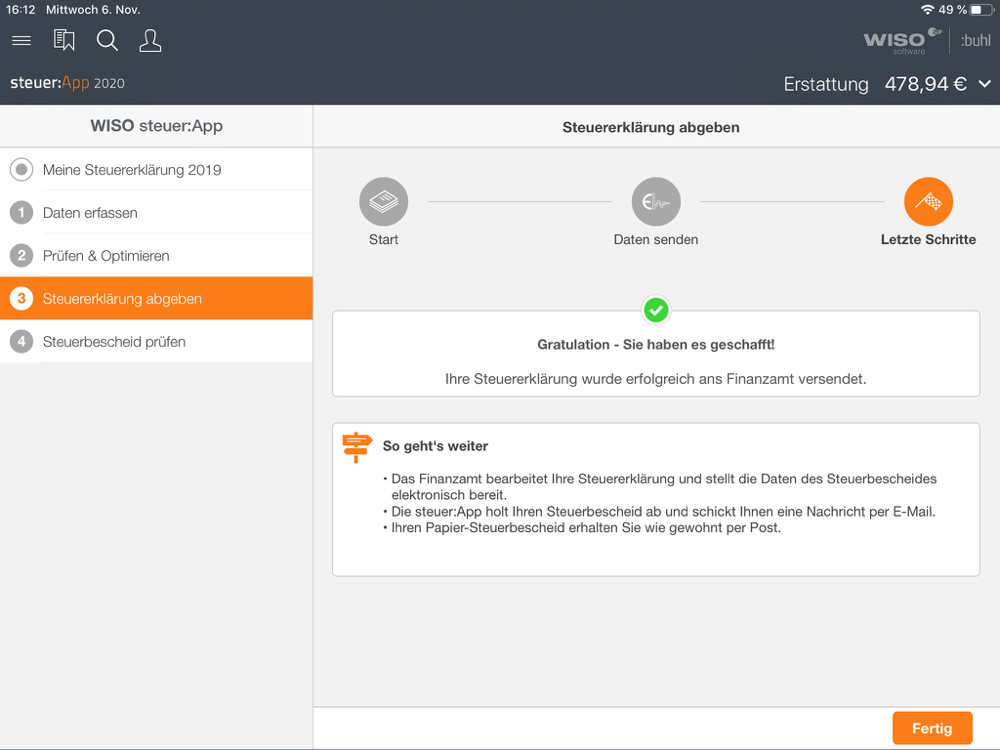Click the erfolgreich ans Finanzamt versendet message
The height and width of the screenshot is (750, 1000).
tap(656, 379)
